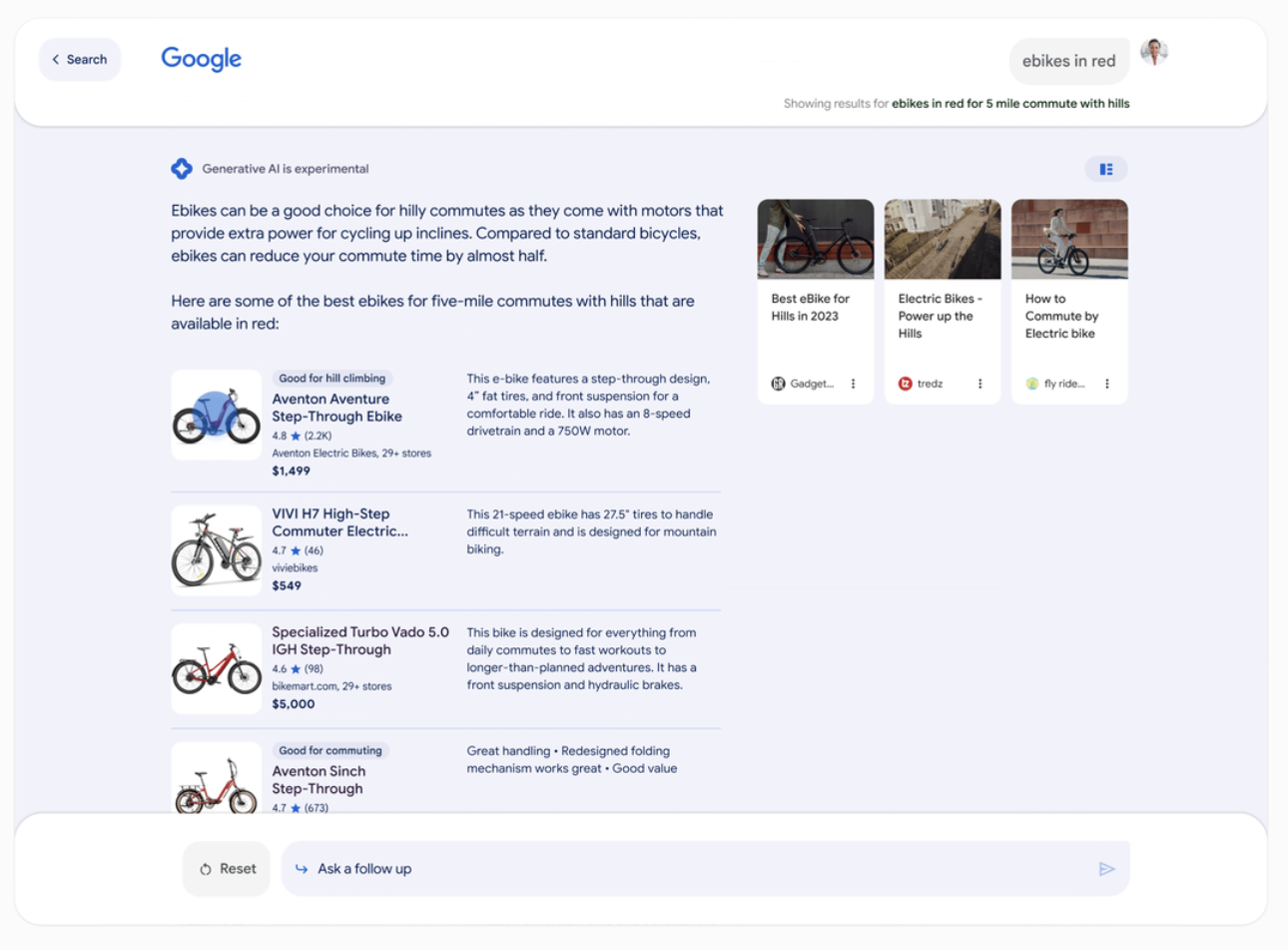Viewport: 1288px width, 950px height.
Task: Open more options for fly rides card
Action: [1106, 384]
